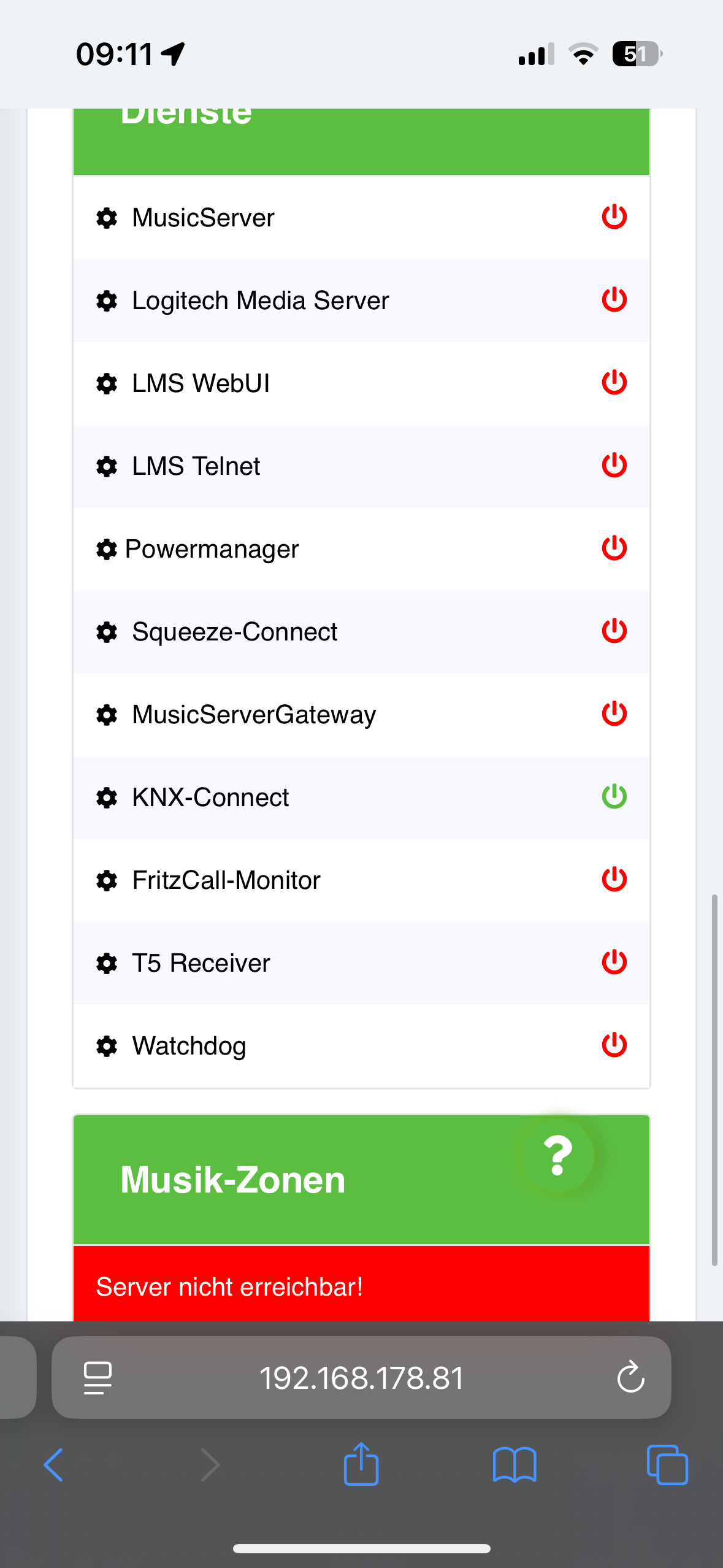Tap the 192.168.178.81 address field

[361, 1378]
